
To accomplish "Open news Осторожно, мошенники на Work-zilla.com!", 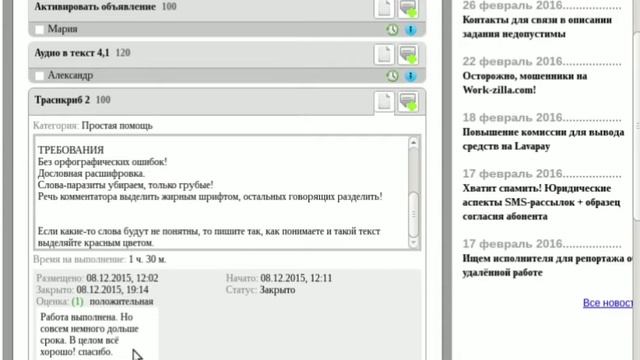I will 524,83.
